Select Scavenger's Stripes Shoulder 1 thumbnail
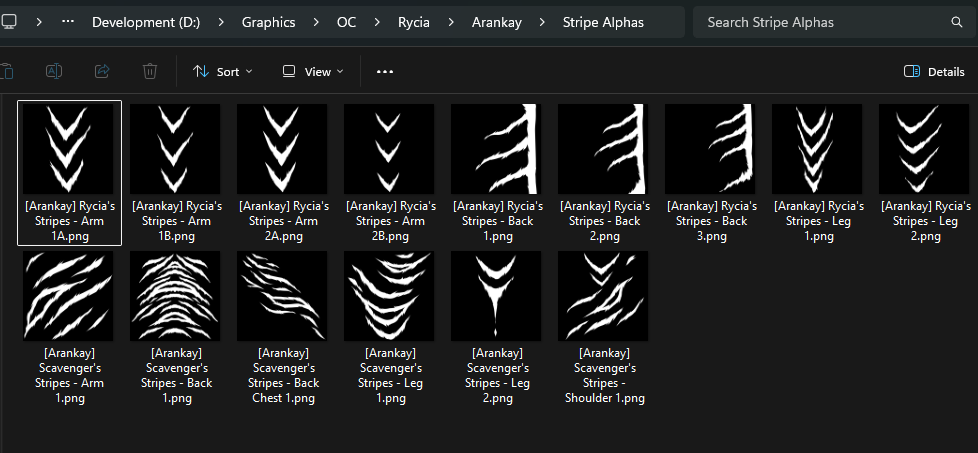 point(603,296)
